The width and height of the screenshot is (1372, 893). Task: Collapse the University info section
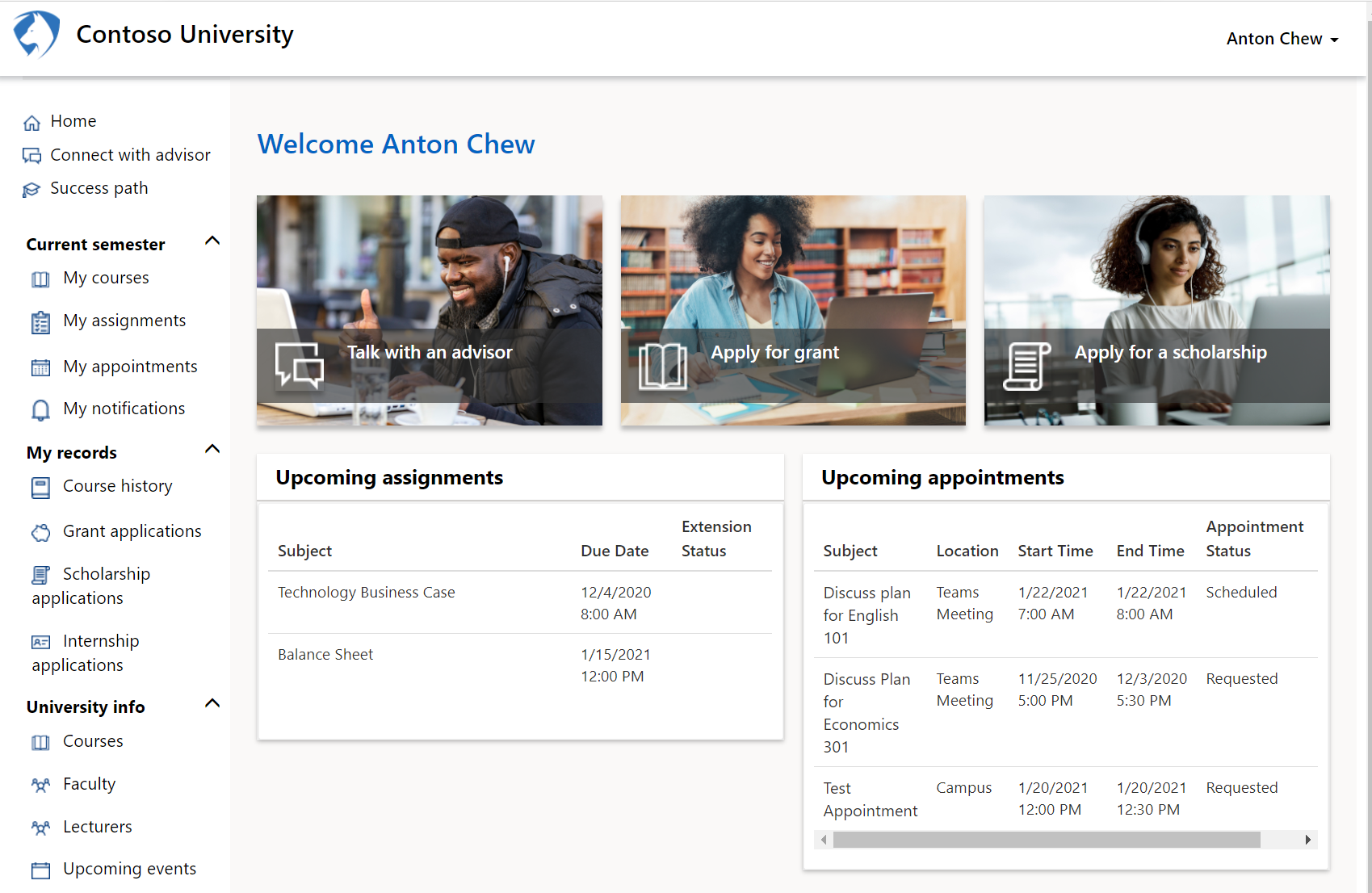pyautogui.click(x=212, y=702)
